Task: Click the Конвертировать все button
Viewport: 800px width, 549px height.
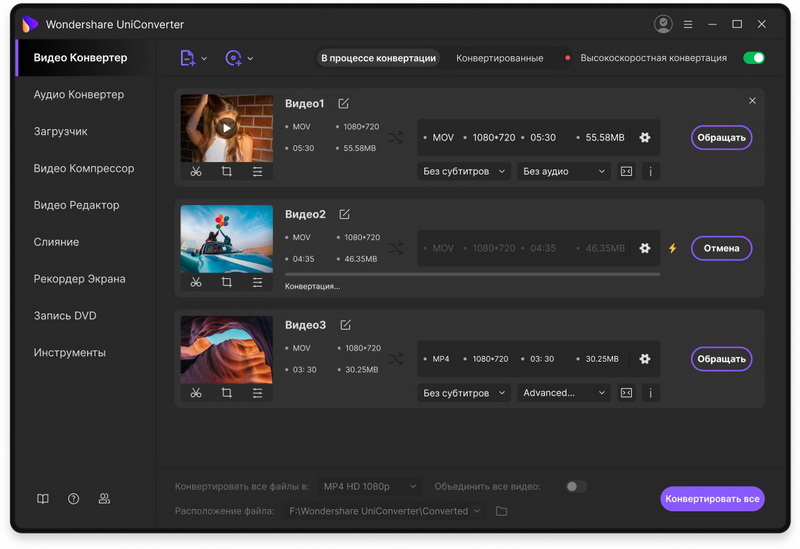Action: coord(712,499)
